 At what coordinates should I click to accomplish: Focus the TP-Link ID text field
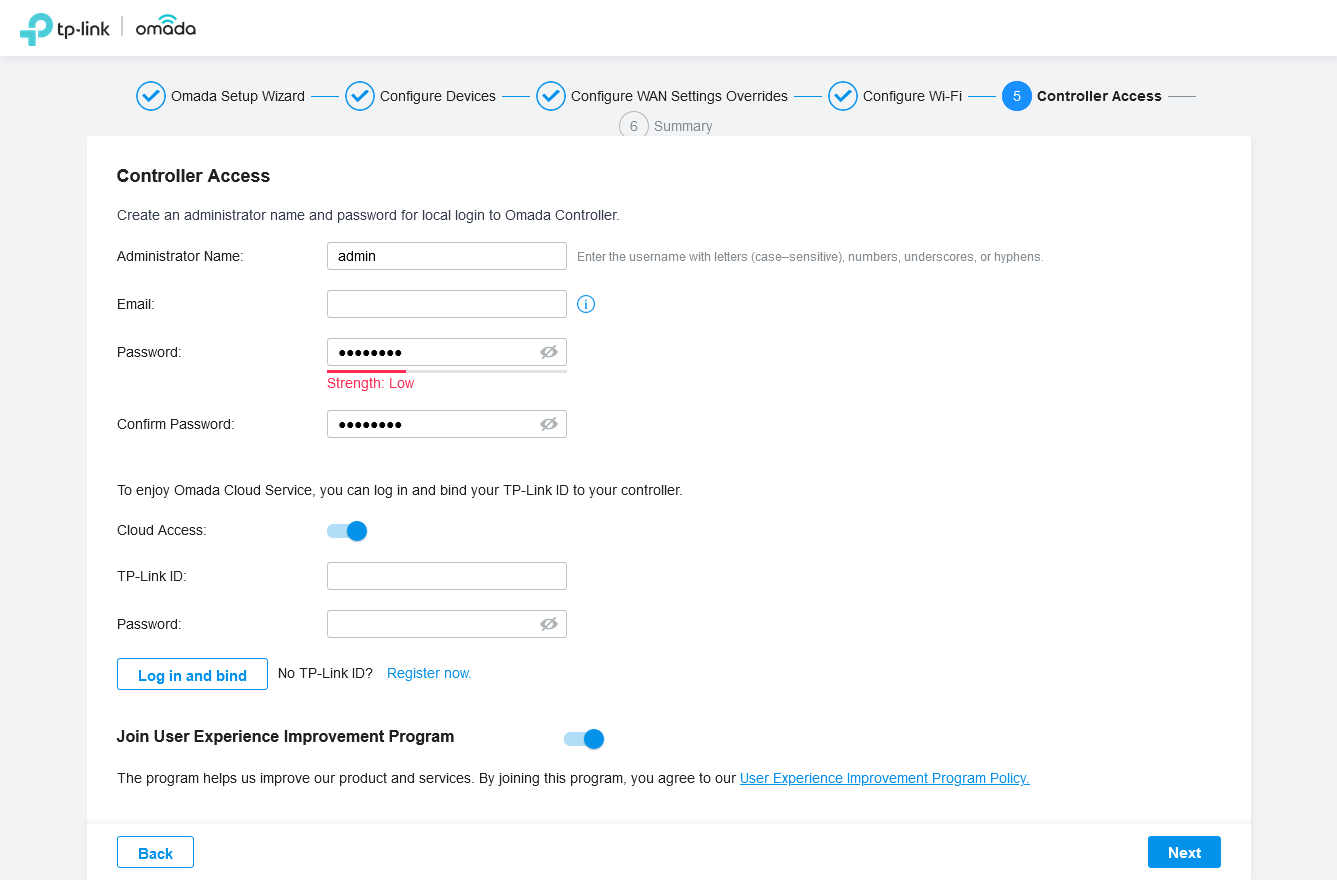click(446, 576)
